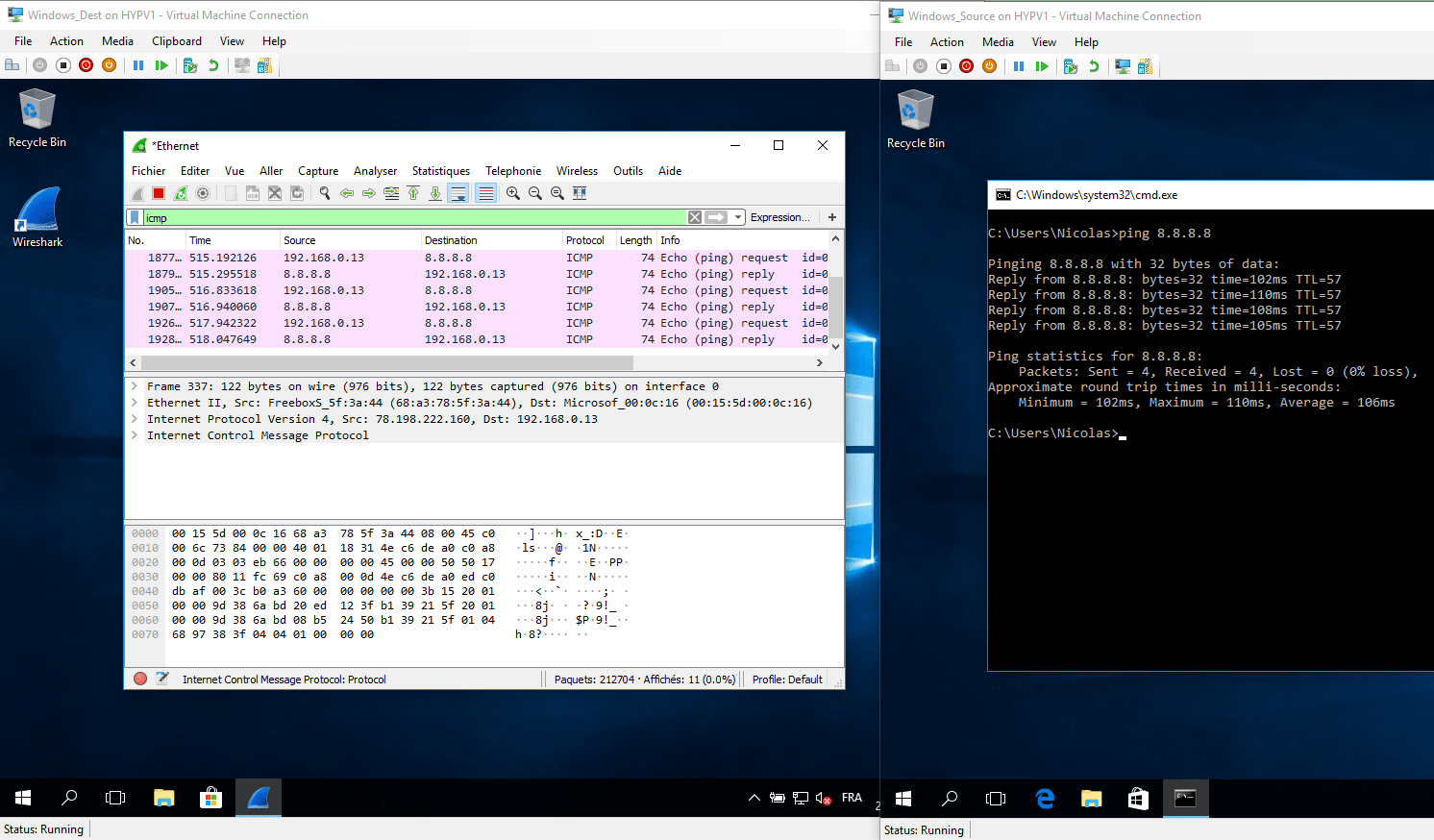Click the Wireshark taskbar button in Windows_Dest
The height and width of the screenshot is (840, 1434).
pos(259,798)
